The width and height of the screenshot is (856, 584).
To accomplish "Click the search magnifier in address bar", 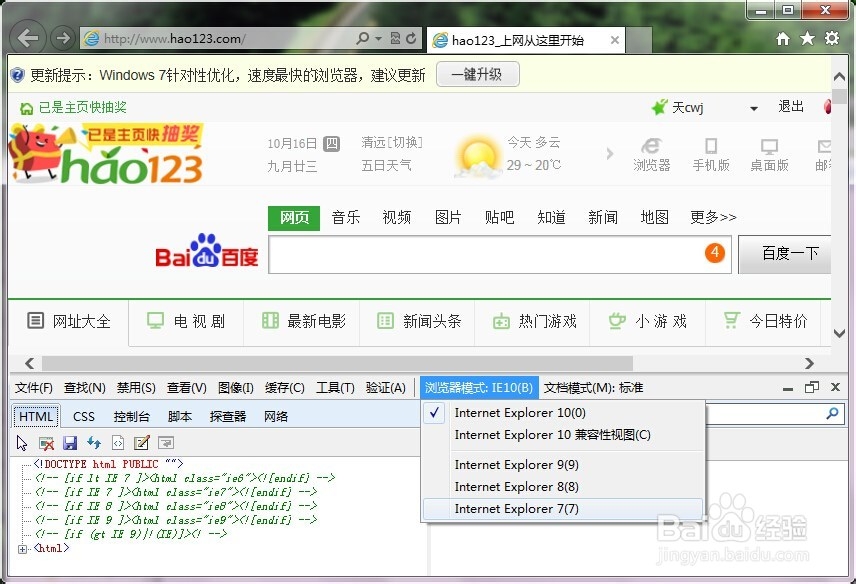I will tap(363, 38).
